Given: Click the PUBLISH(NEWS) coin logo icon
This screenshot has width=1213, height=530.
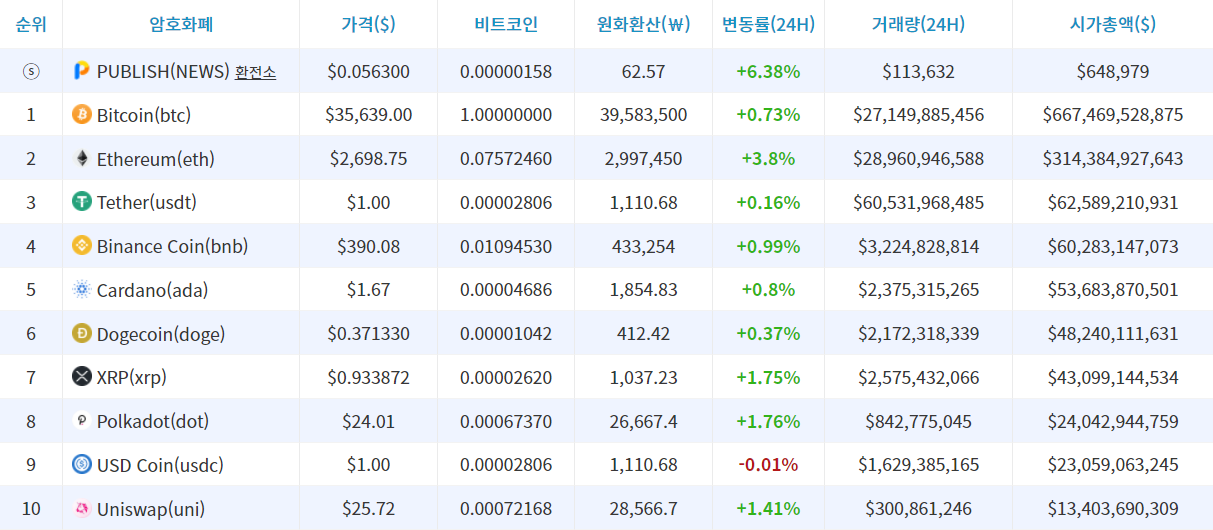Looking at the screenshot, I should pyautogui.click(x=82, y=71).
